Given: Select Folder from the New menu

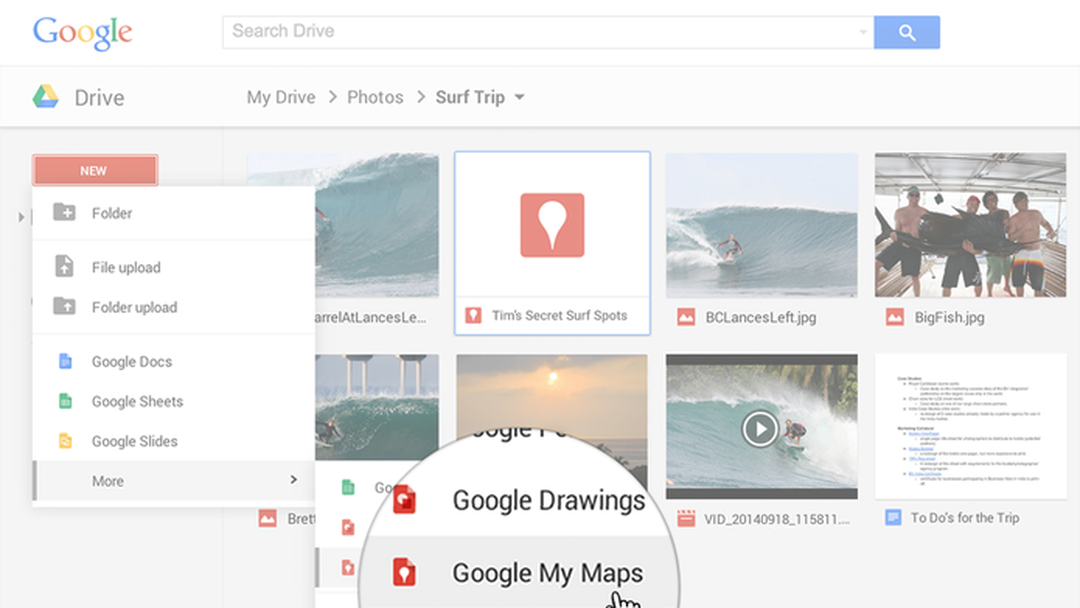Looking at the screenshot, I should tap(113, 213).
